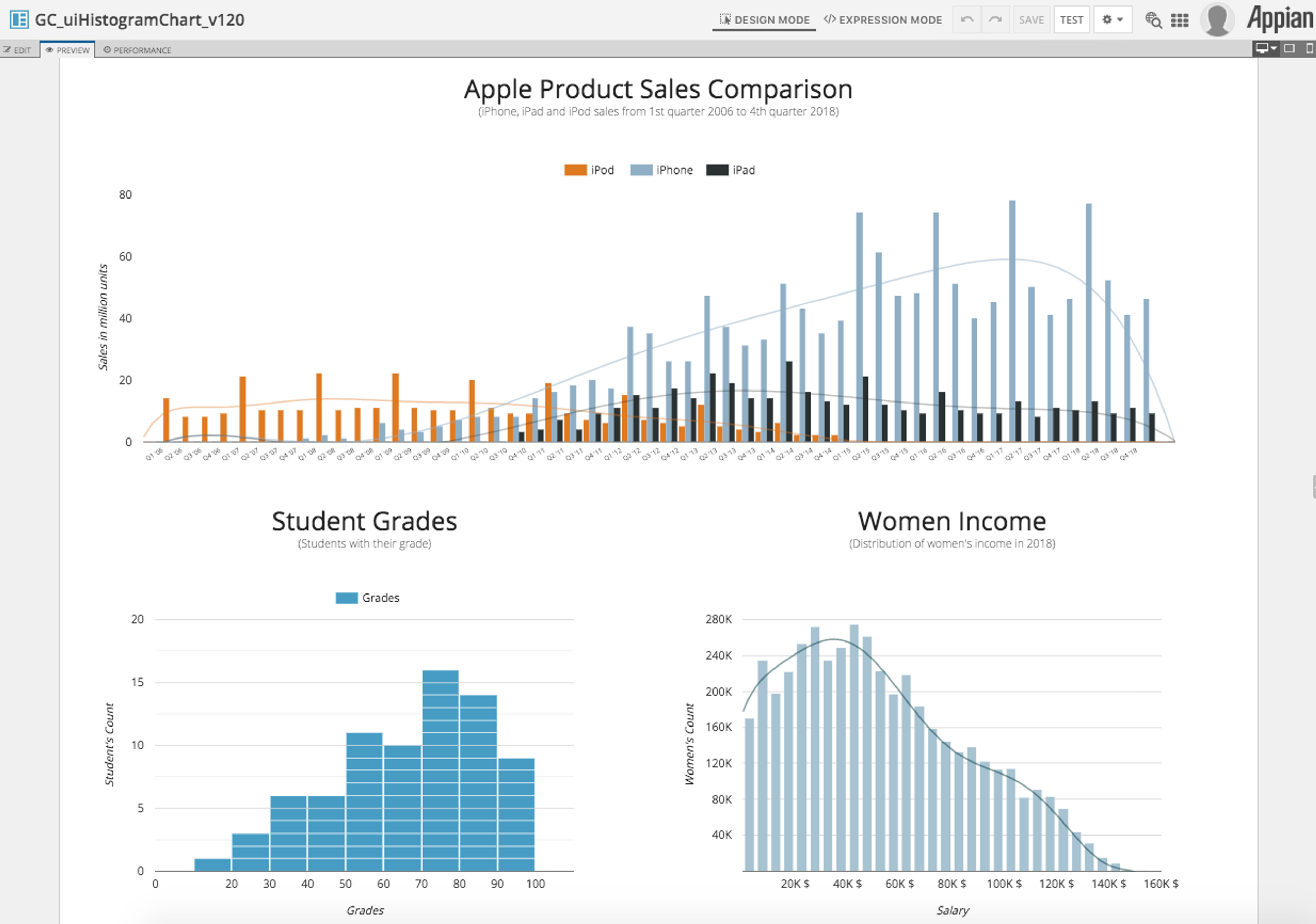Toggle the iPhone series in the legend
The width and height of the screenshot is (1316, 924).
661,170
